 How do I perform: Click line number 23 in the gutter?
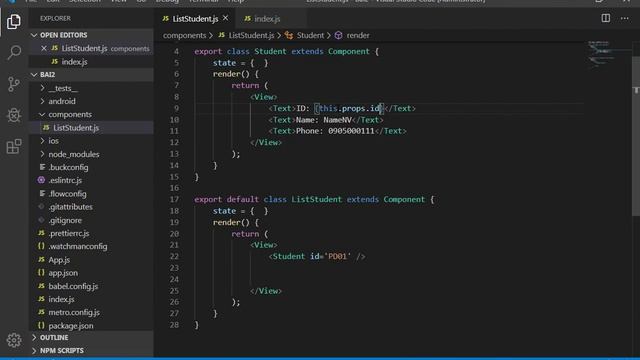coord(174,268)
